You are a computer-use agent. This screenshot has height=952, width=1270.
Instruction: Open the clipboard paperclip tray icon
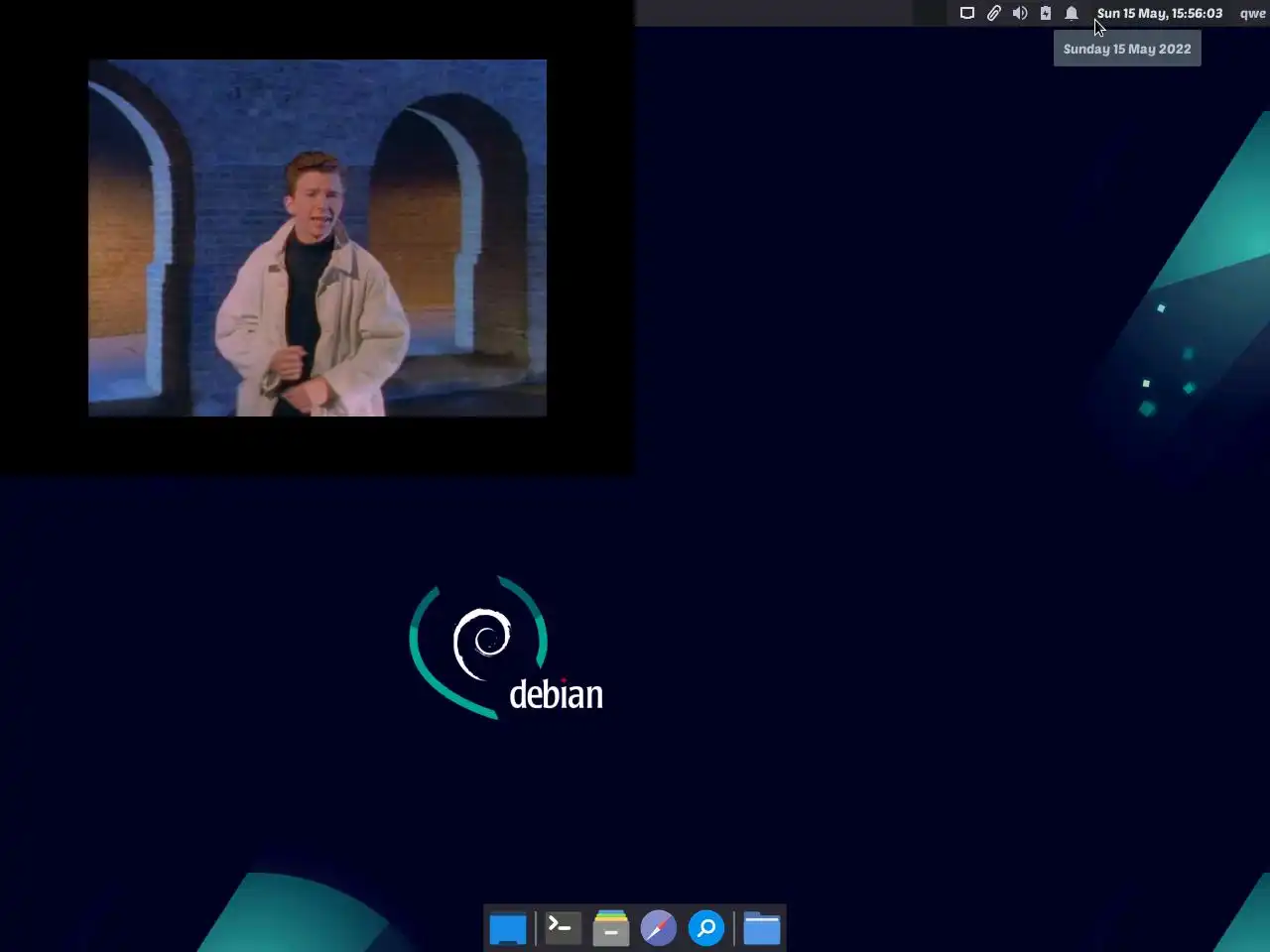click(x=993, y=13)
